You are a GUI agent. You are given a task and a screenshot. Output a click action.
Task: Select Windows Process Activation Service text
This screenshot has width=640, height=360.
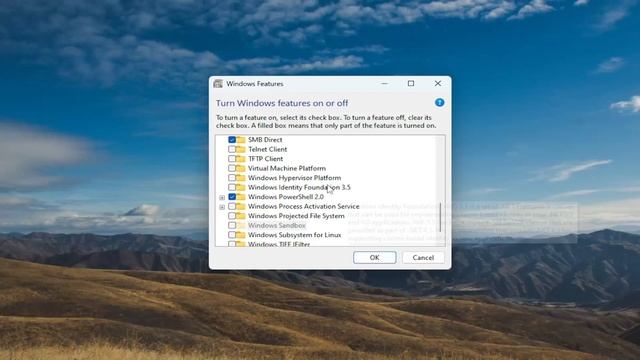pyautogui.click(x=304, y=206)
